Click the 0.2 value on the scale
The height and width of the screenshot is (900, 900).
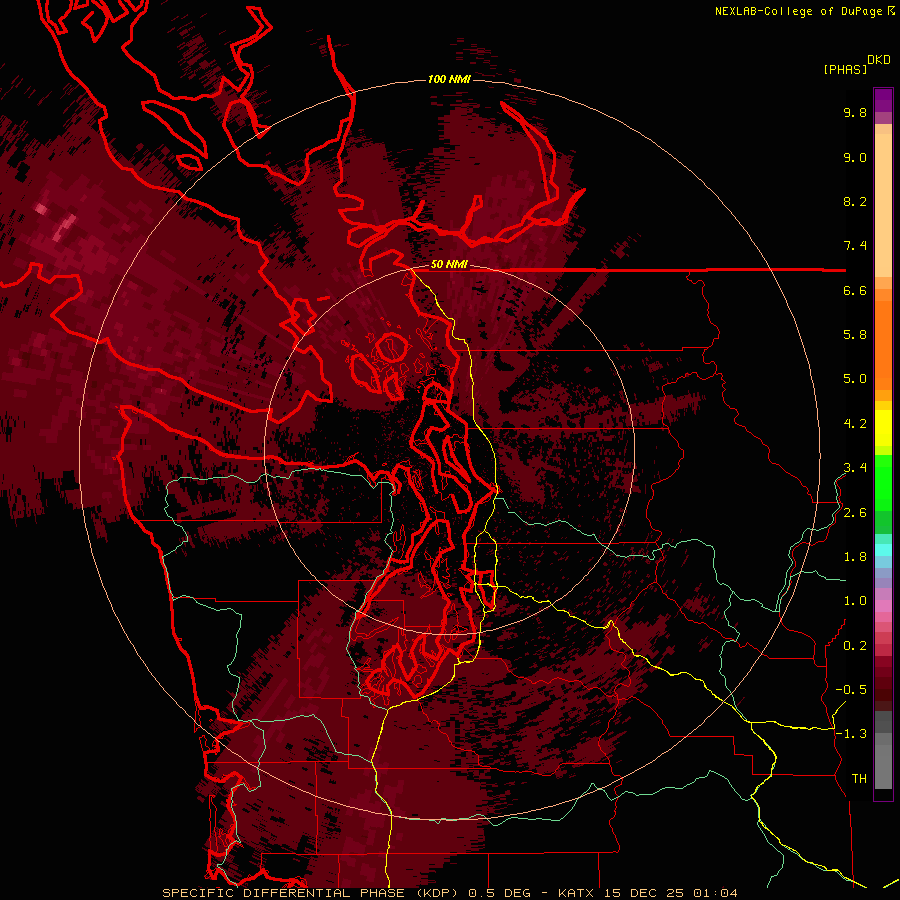(855, 646)
